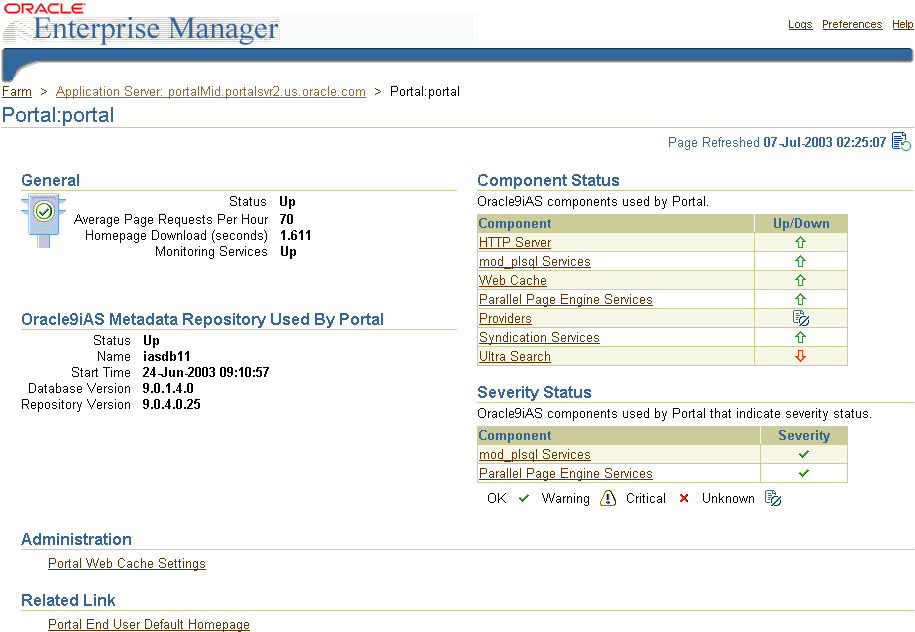Image resolution: width=915 pixels, height=632 pixels.
Task: Click the Portal:portal page heading
Action: click(58, 115)
